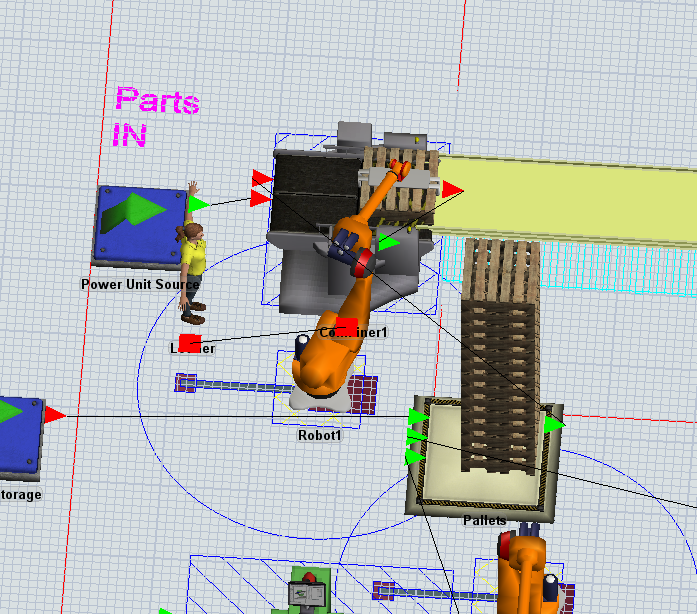Click green output port of Power Unit Source

[198, 204]
